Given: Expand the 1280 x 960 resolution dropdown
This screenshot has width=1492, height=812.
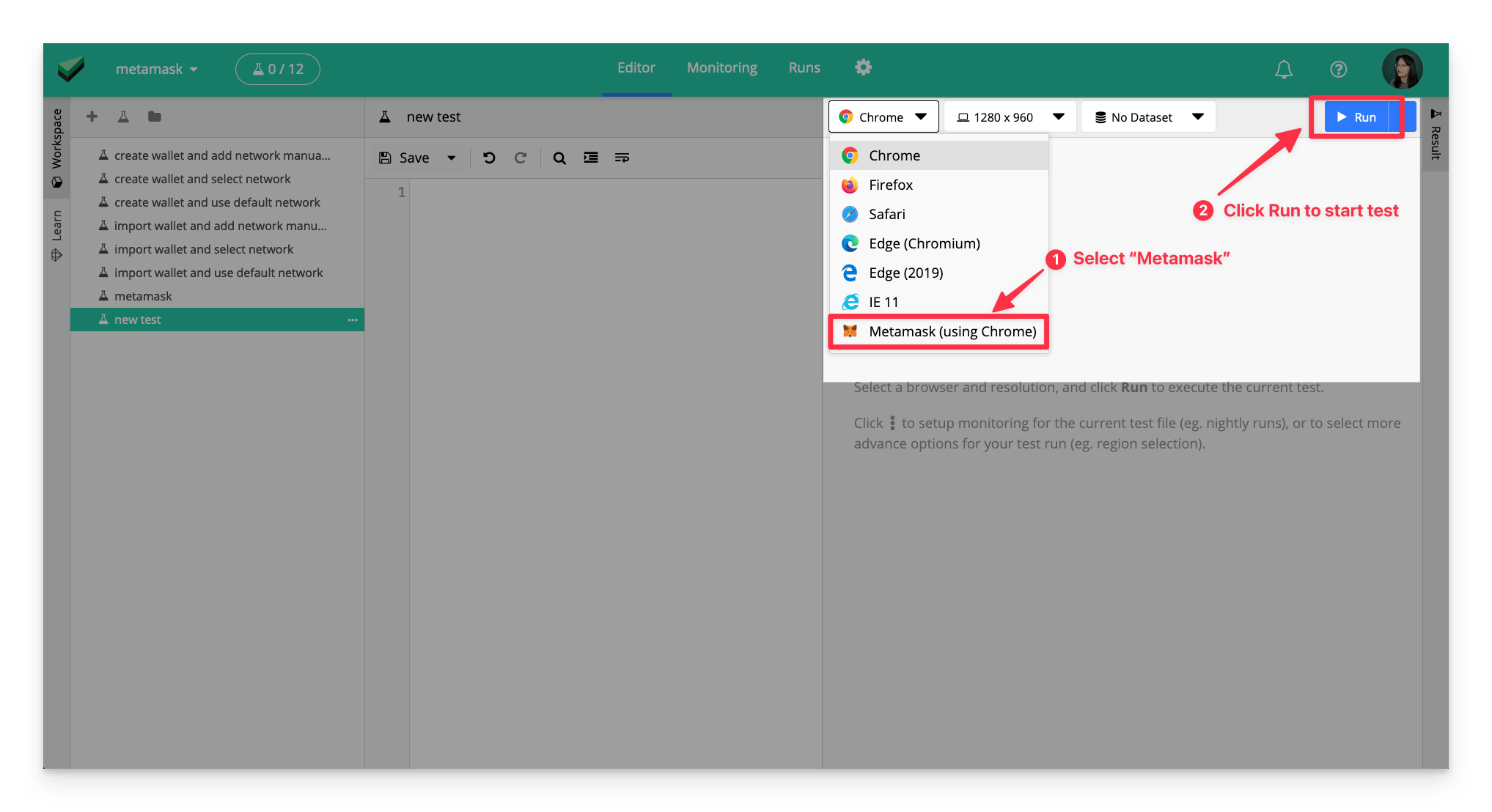Looking at the screenshot, I should 1010,117.
